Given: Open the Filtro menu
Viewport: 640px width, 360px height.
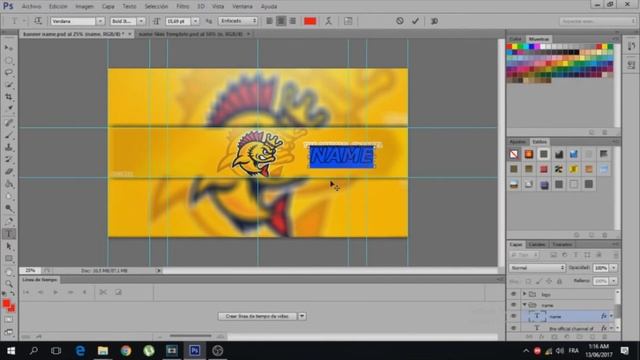Looking at the screenshot, I should tap(182, 6).
